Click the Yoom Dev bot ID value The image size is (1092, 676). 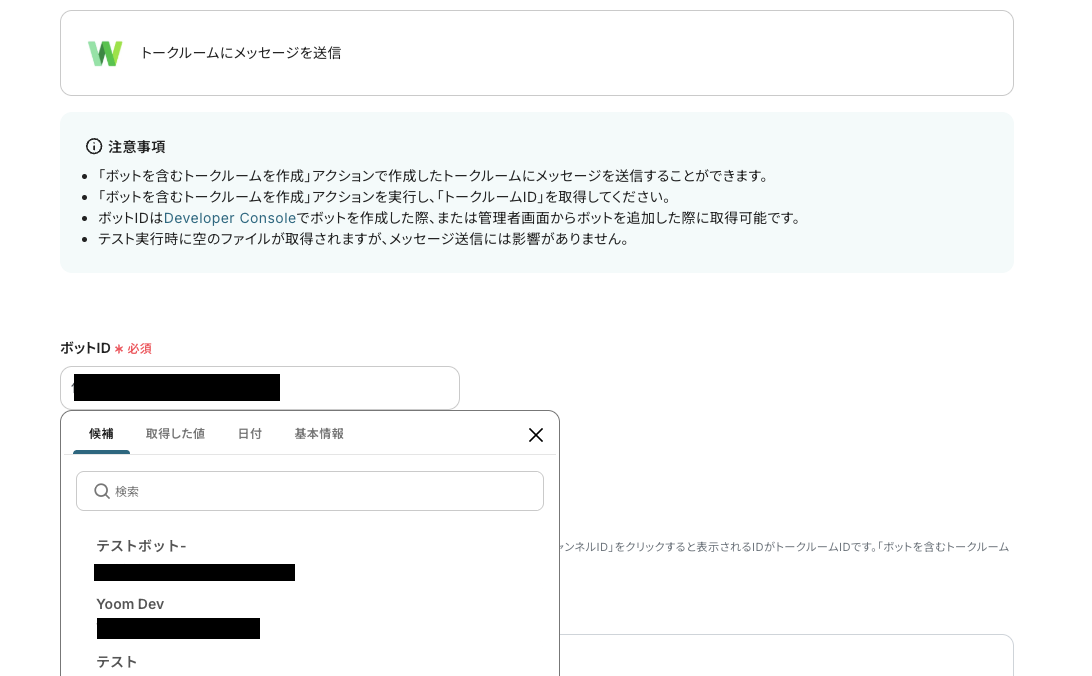(x=178, y=629)
